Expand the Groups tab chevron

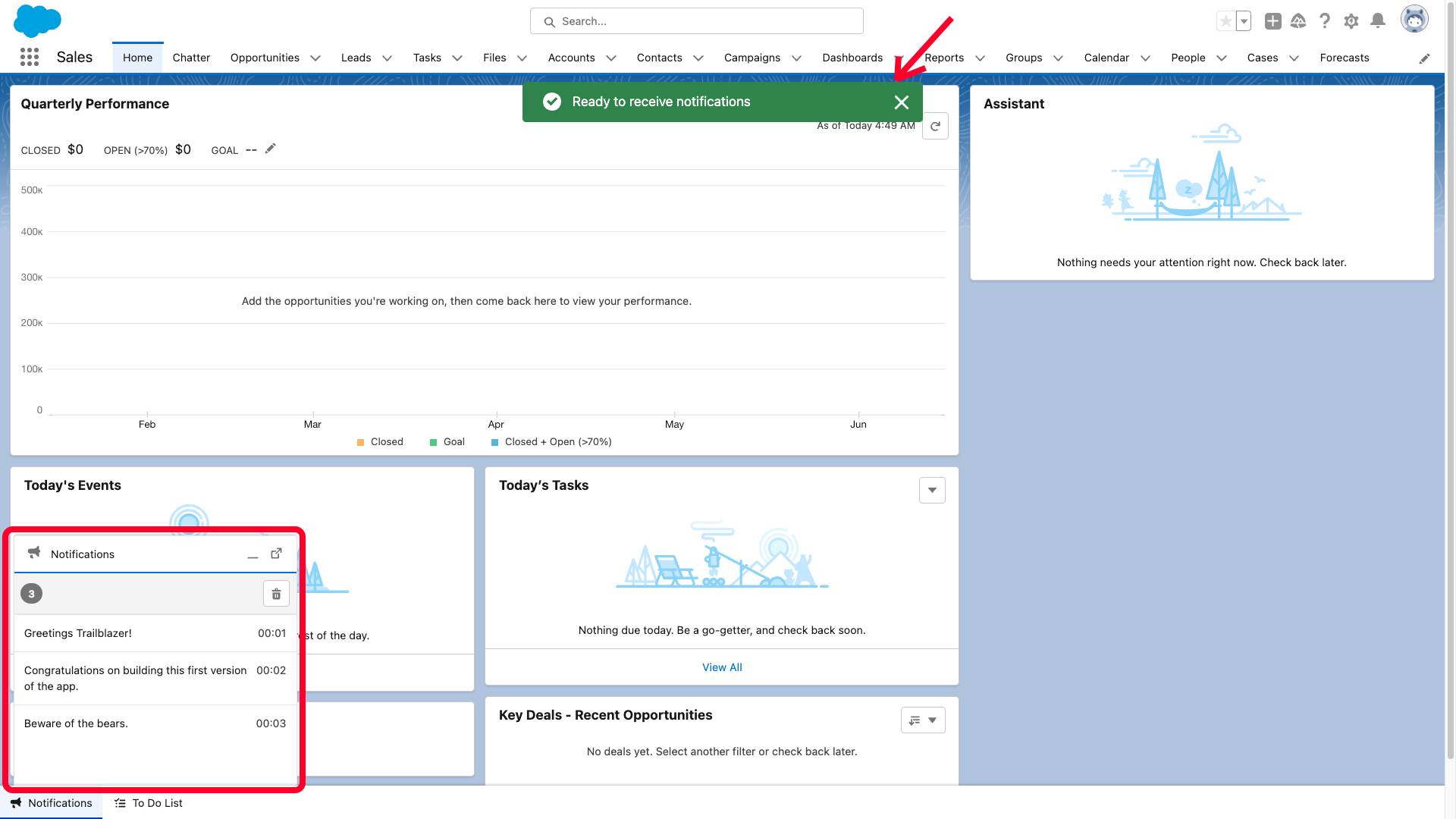click(x=1058, y=58)
